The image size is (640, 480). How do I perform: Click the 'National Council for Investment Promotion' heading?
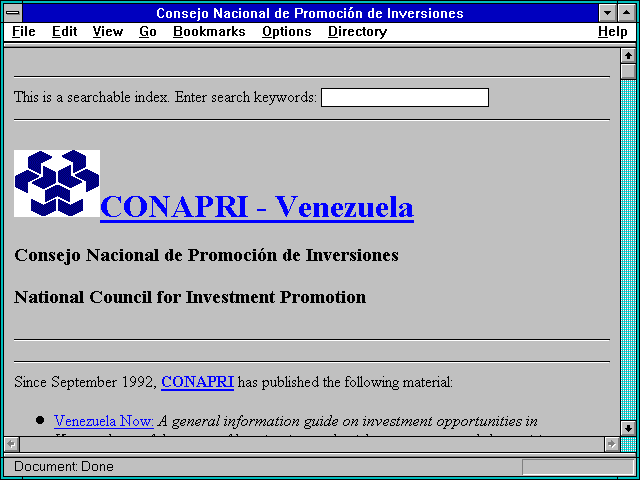190,297
